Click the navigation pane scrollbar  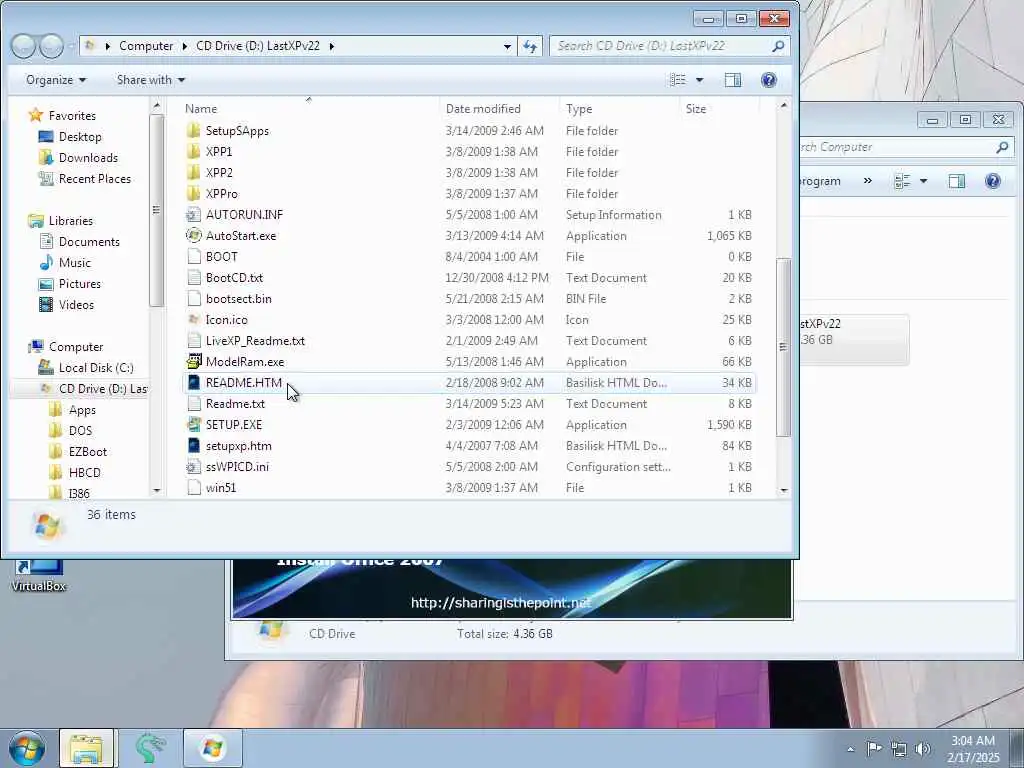click(156, 210)
